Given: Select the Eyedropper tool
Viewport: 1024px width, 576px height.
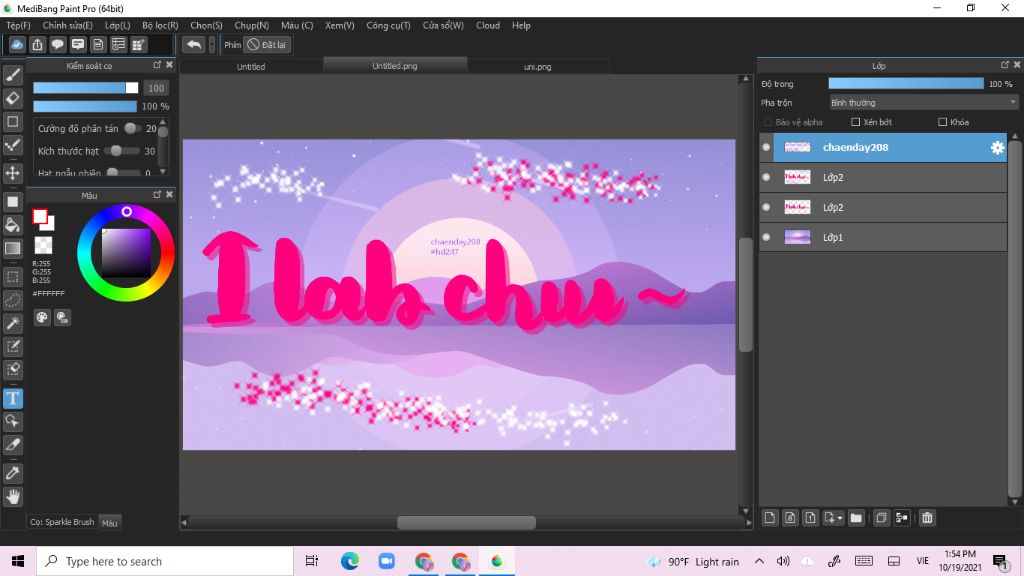Looking at the screenshot, I should pos(12,473).
